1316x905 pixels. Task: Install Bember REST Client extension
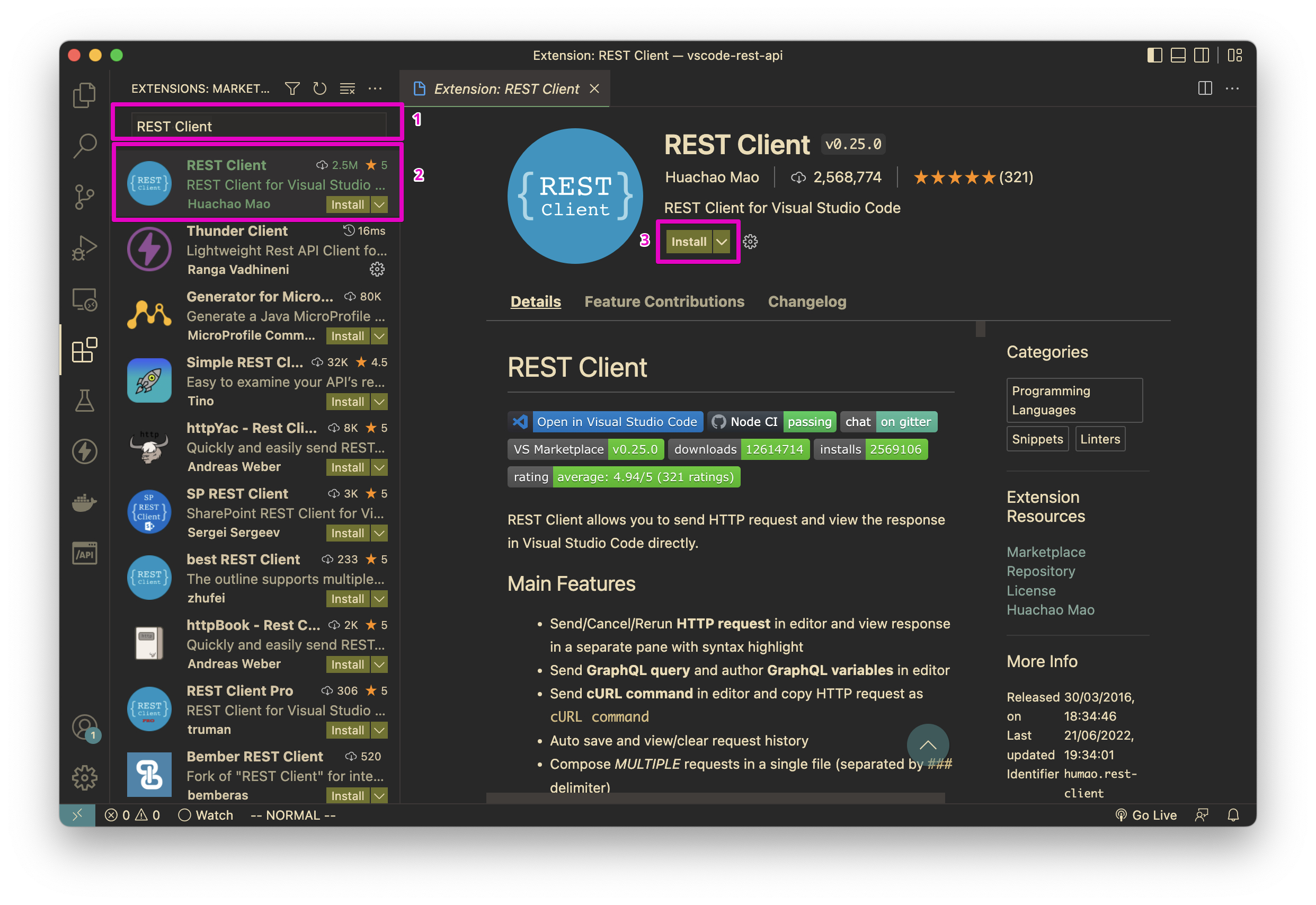(x=348, y=796)
